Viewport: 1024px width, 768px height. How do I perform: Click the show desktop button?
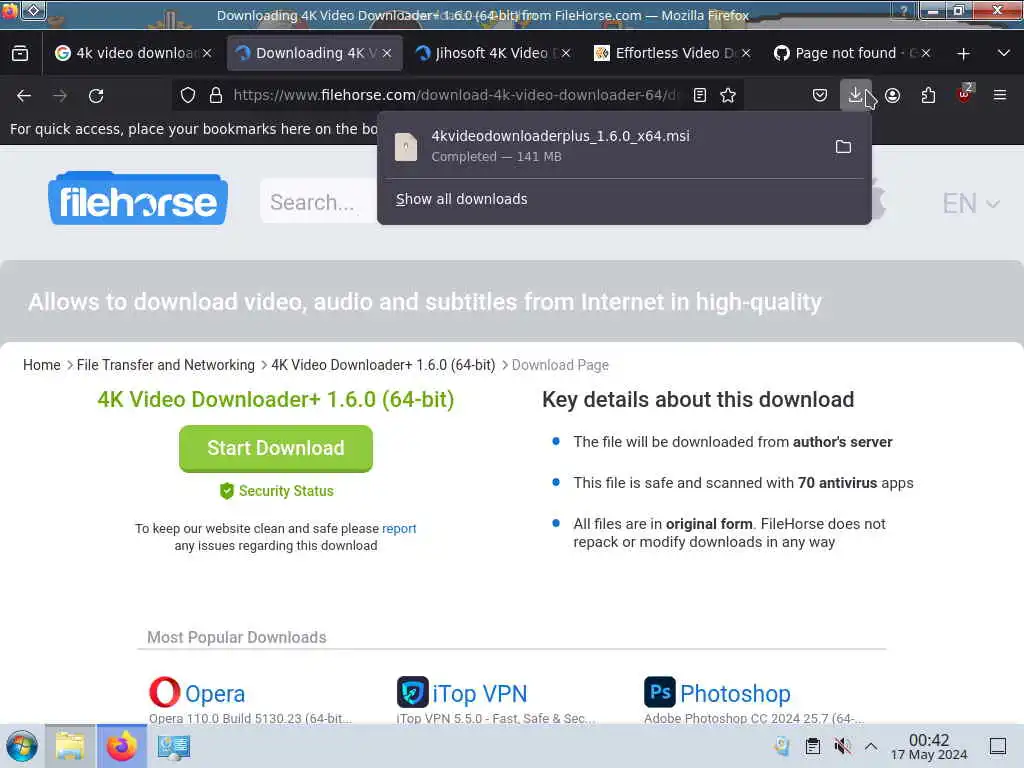pos(998,746)
